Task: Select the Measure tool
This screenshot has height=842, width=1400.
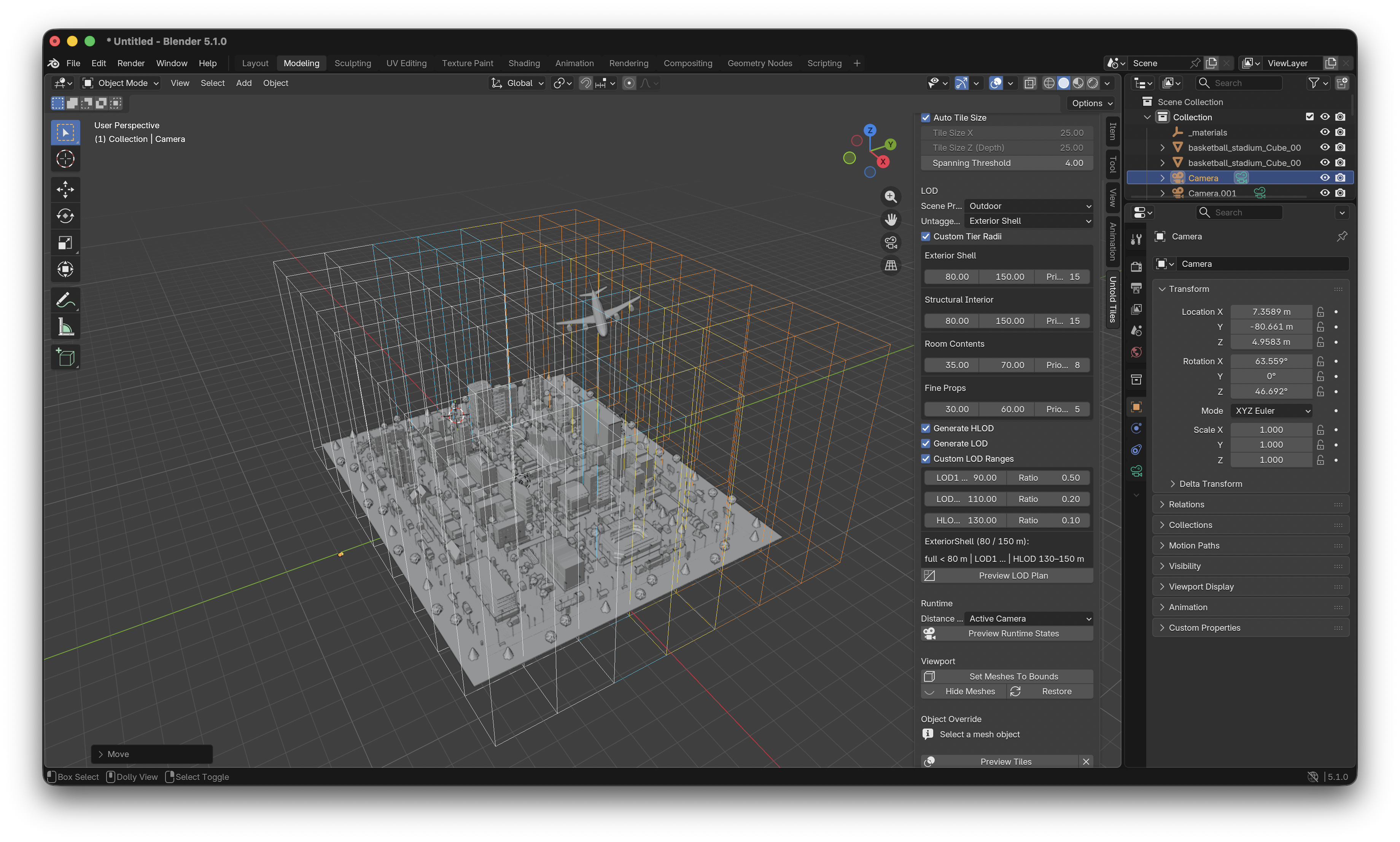Action: tap(65, 327)
